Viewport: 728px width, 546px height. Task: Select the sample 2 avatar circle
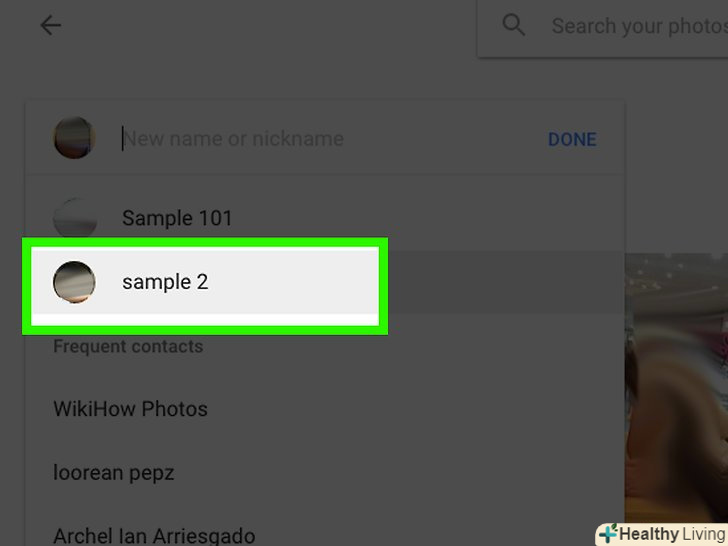pyautogui.click(x=74, y=282)
